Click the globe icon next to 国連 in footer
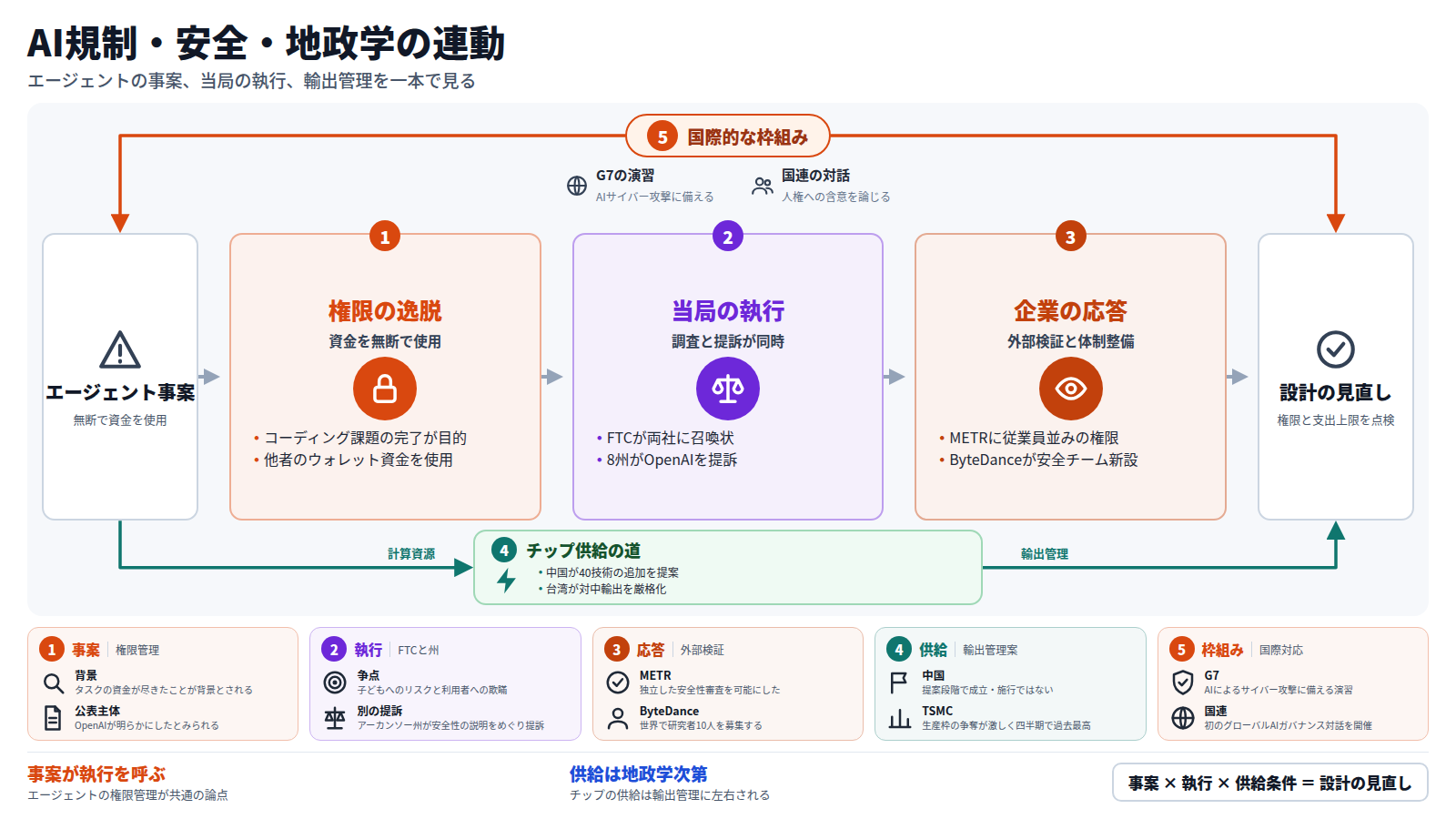The height and width of the screenshot is (819, 1456). (1183, 718)
